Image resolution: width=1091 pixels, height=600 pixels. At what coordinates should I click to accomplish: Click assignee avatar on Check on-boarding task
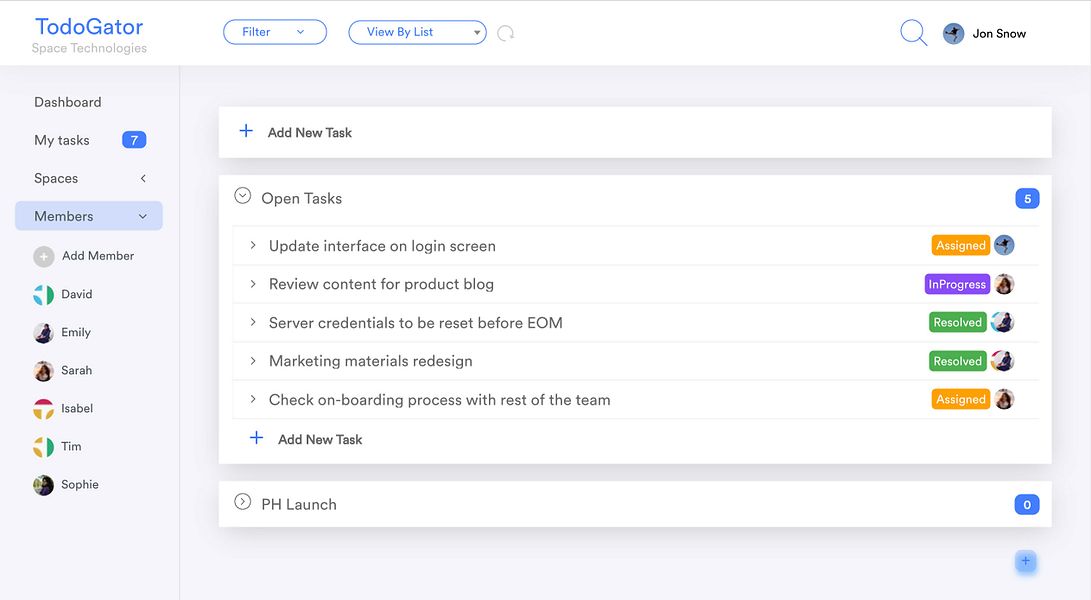(x=1004, y=399)
